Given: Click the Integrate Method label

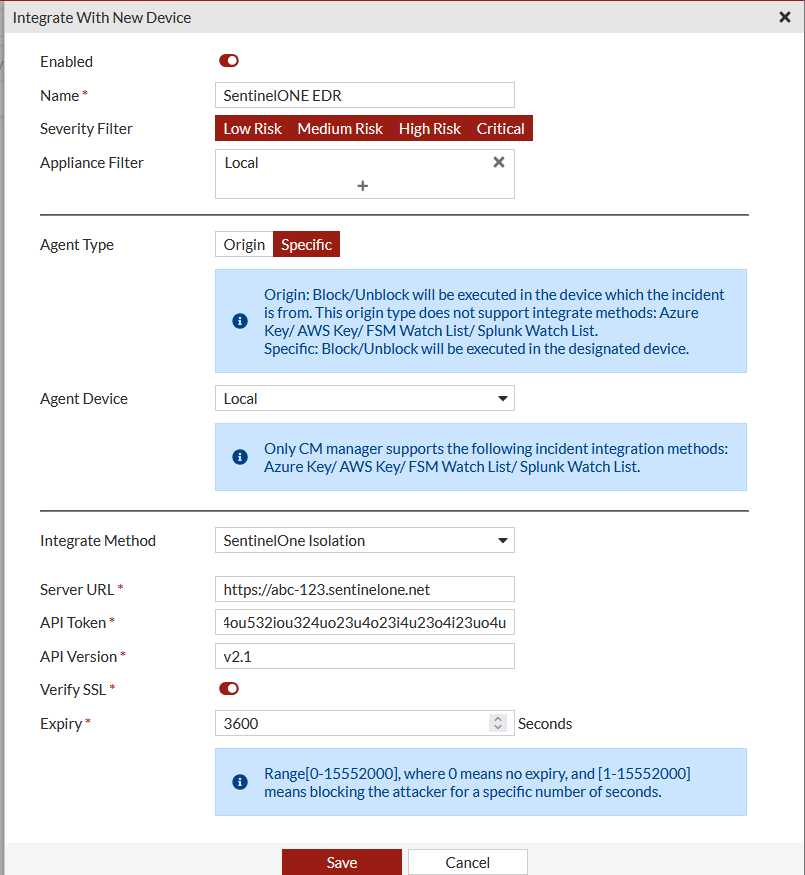Looking at the screenshot, I should 98,541.
